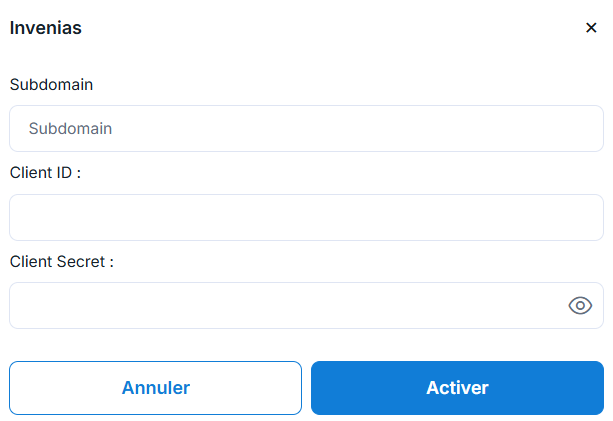Image resolution: width=613 pixels, height=421 pixels.
Task: Activate the Invenias integration
Action: tap(457, 388)
